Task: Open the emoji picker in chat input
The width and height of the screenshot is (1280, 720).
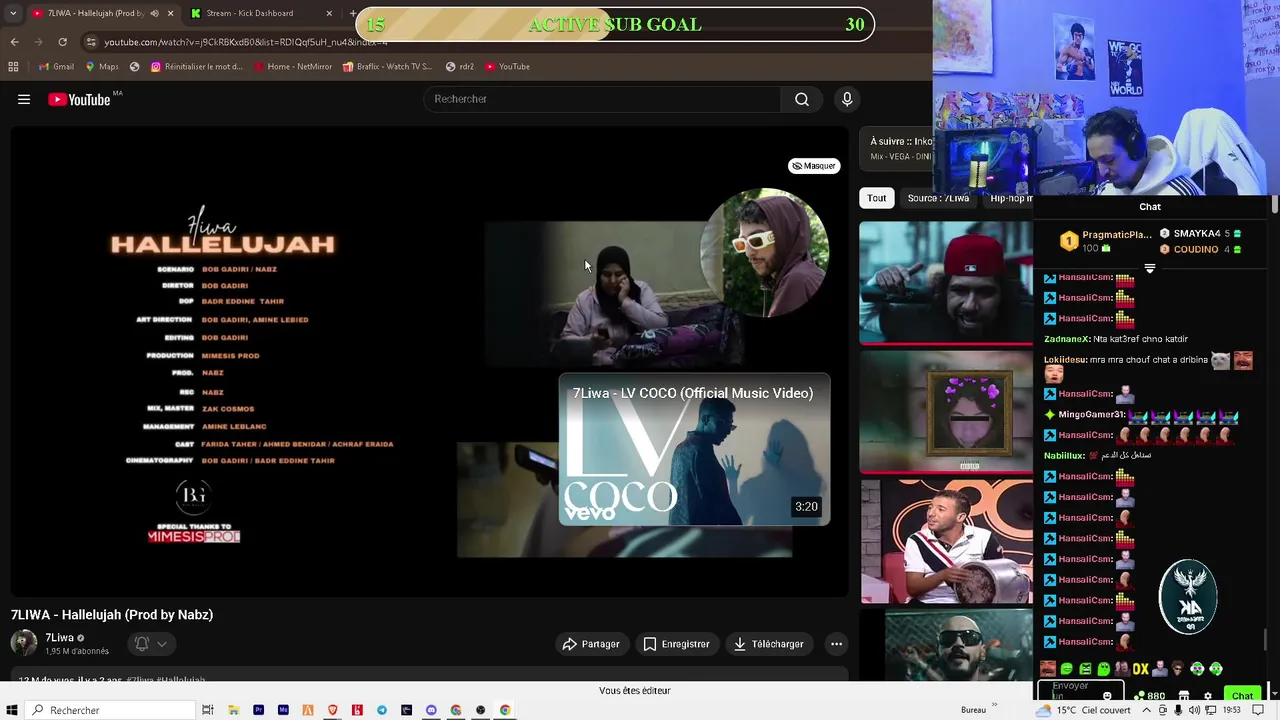Action: (x=1107, y=695)
